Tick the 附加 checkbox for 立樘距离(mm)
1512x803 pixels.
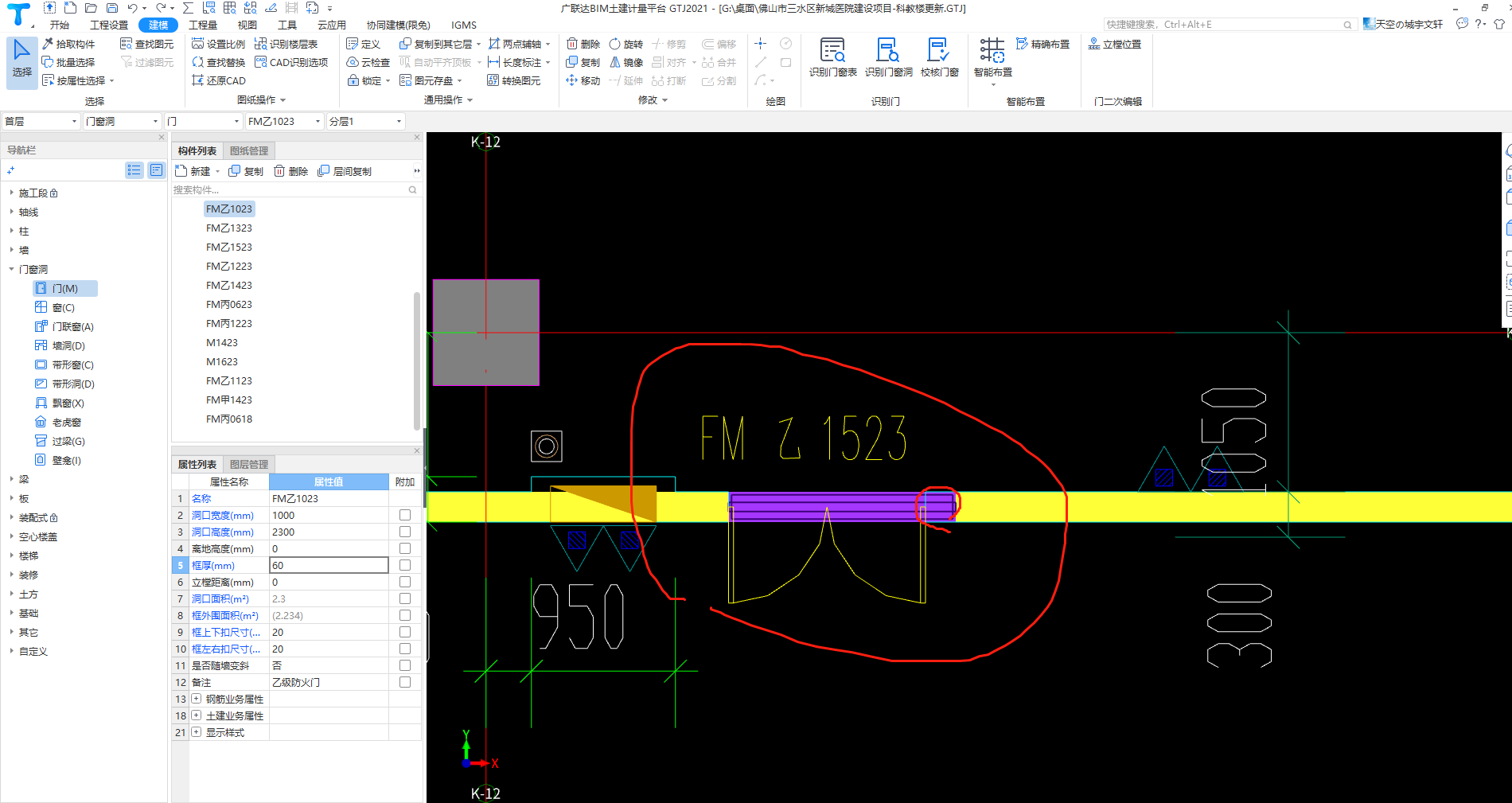[405, 582]
